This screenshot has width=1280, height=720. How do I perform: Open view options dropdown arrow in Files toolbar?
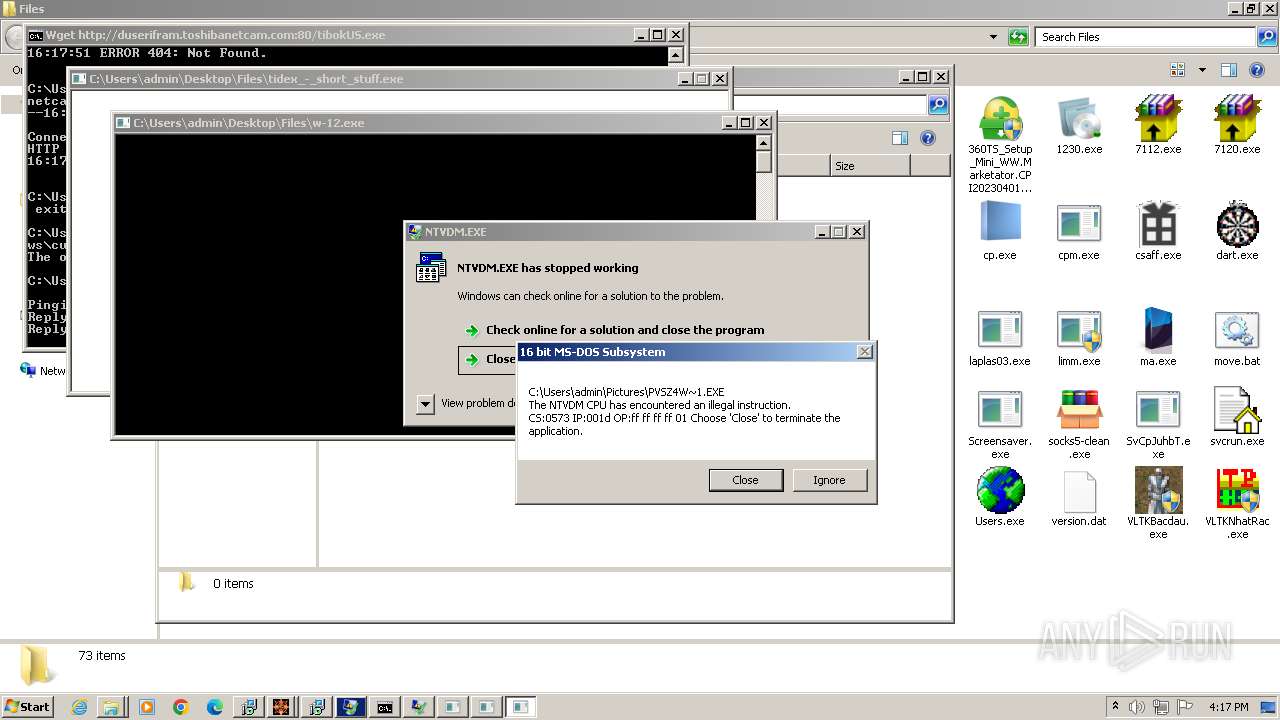(1202, 70)
